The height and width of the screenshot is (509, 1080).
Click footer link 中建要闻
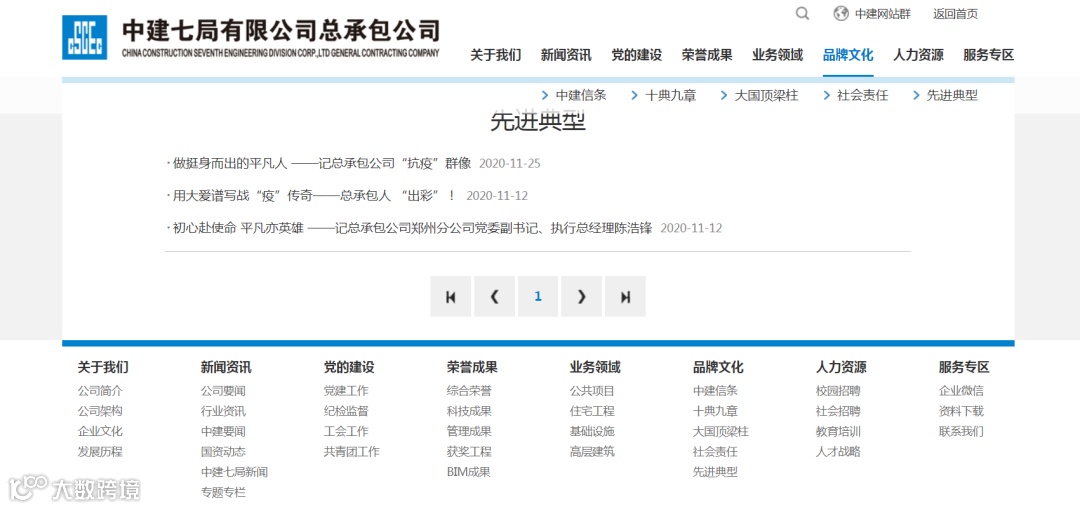coord(223,431)
